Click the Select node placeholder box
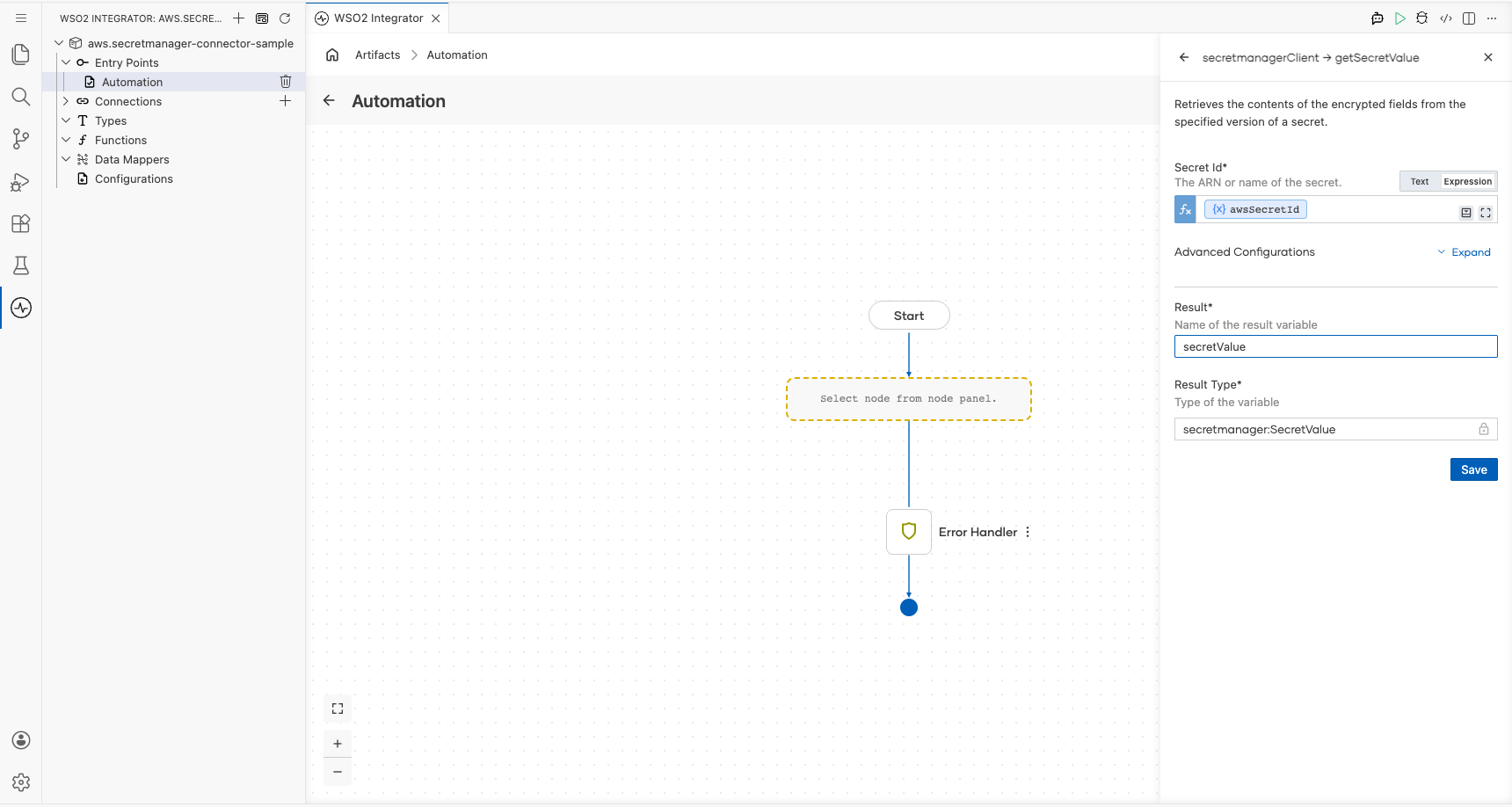The image size is (1512, 807). [x=908, y=399]
